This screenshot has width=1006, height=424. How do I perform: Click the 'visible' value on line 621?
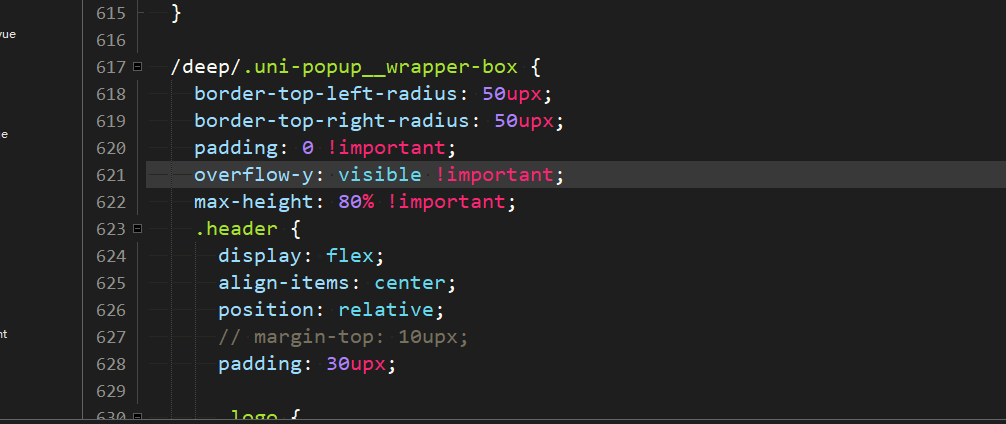click(x=380, y=174)
